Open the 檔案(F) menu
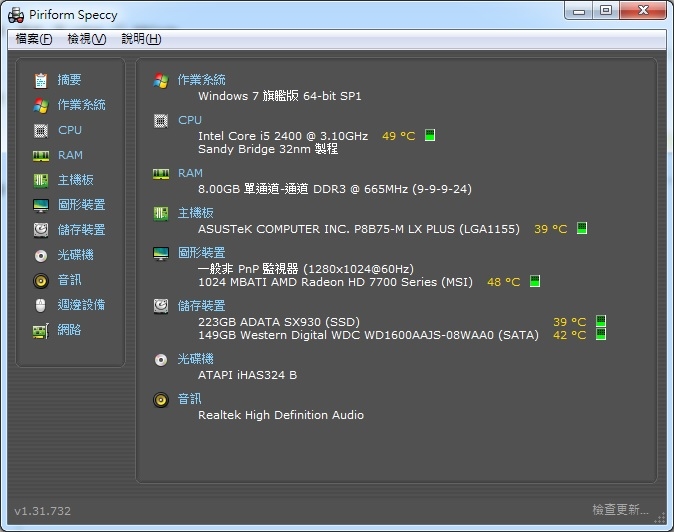674x532 pixels. click(34, 39)
